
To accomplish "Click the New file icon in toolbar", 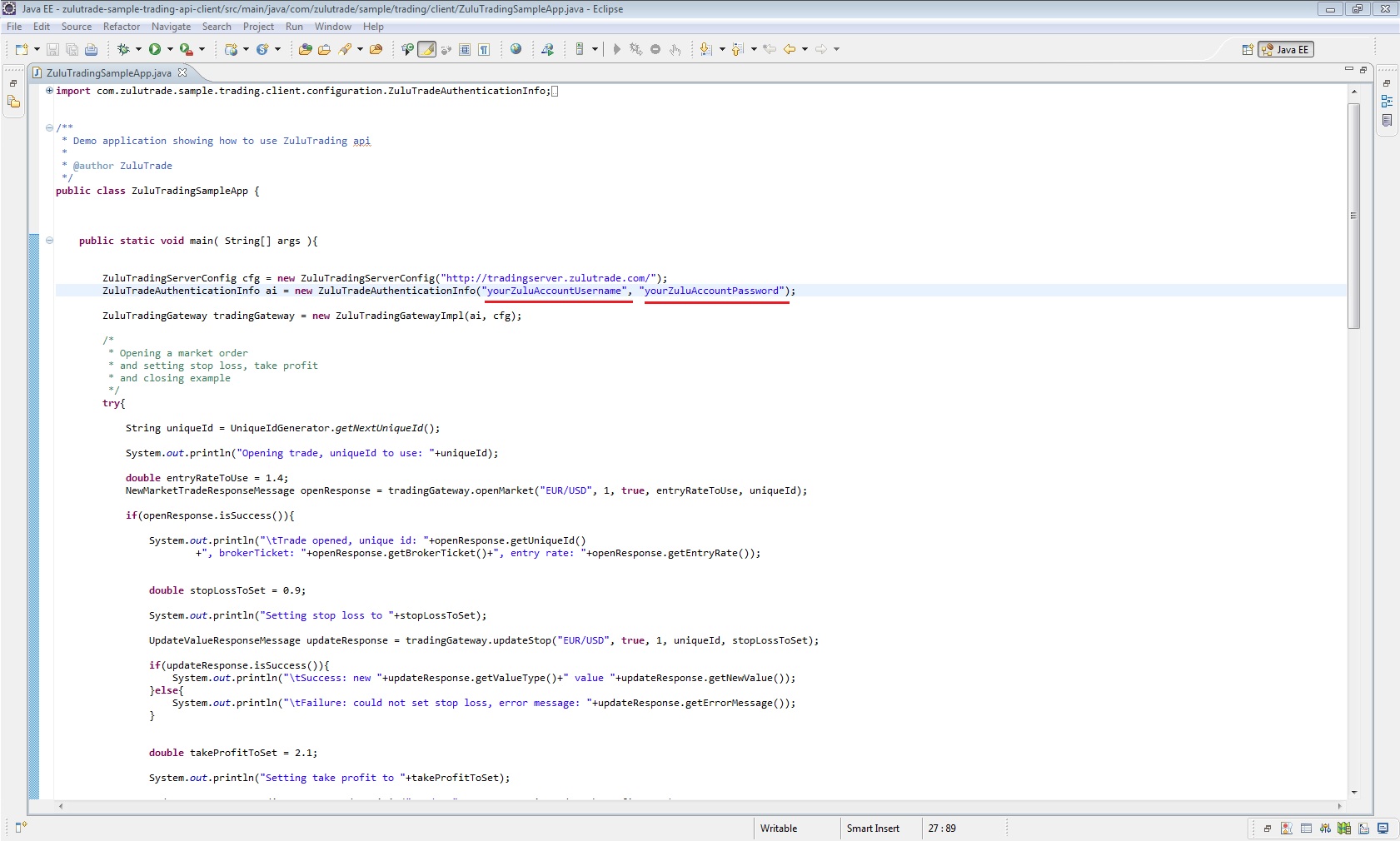I will click(x=22, y=50).
